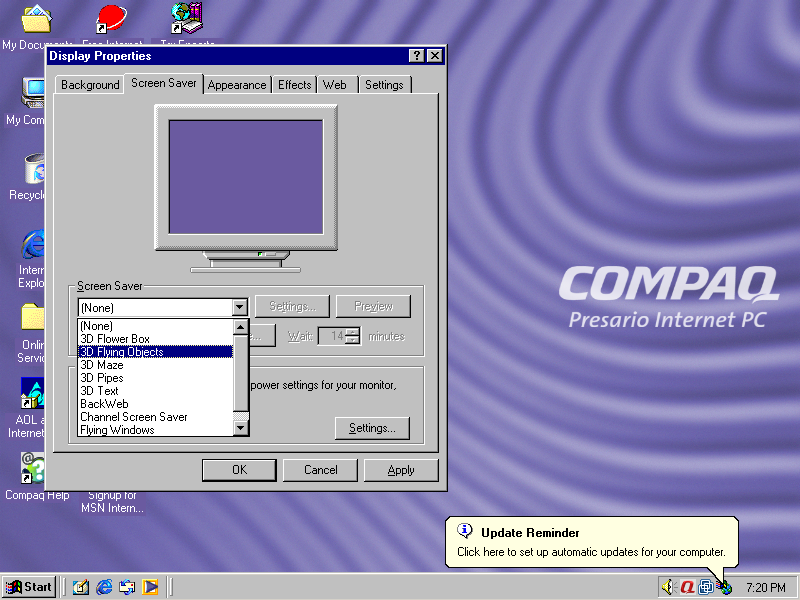The image size is (800, 600).
Task: Click the question mark help button in the title bar
Action: 416,56
